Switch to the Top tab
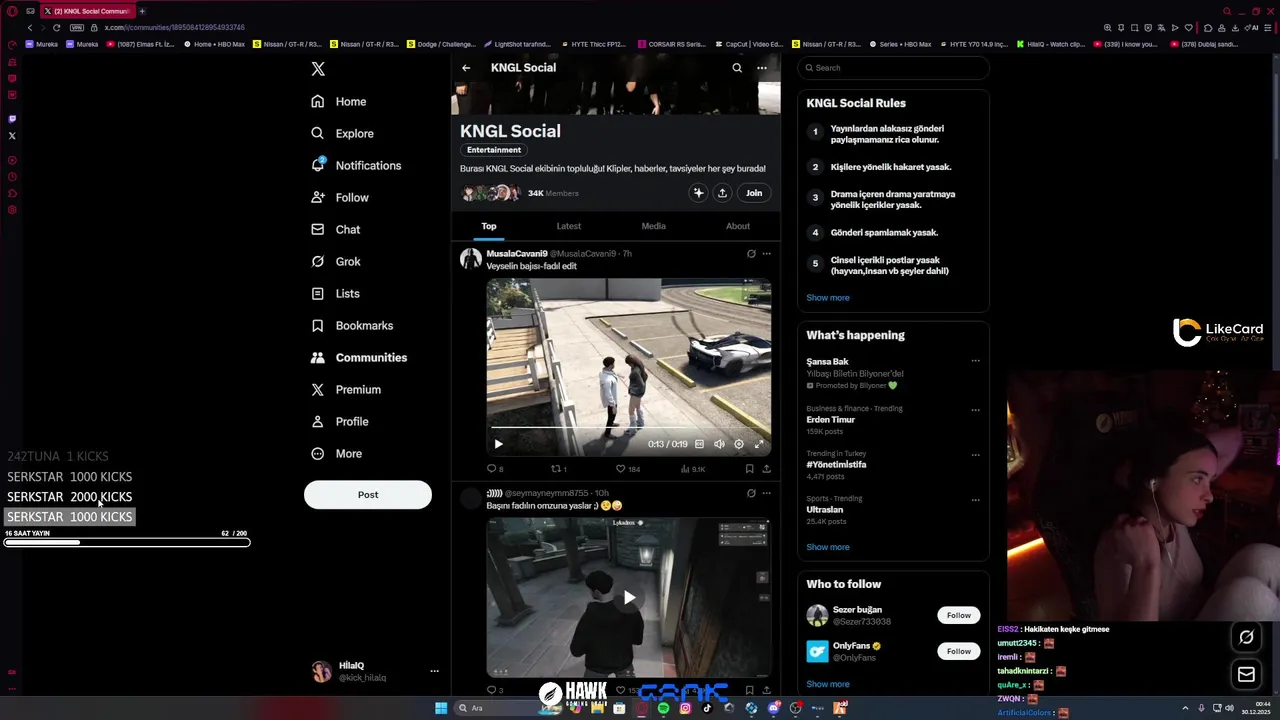The width and height of the screenshot is (1280, 720). [x=489, y=226]
